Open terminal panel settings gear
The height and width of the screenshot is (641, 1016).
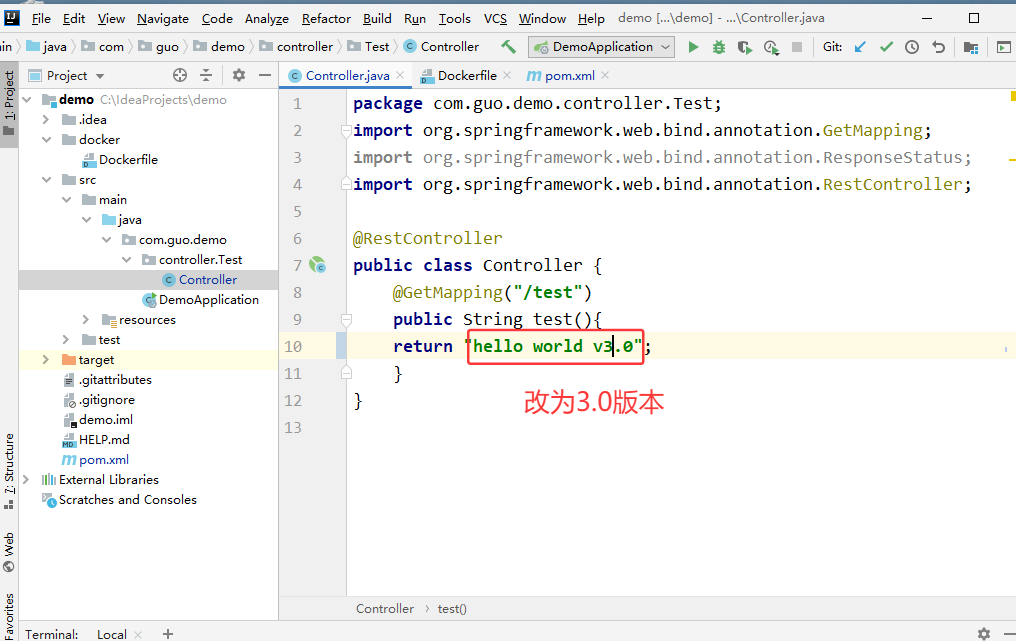coord(984,634)
